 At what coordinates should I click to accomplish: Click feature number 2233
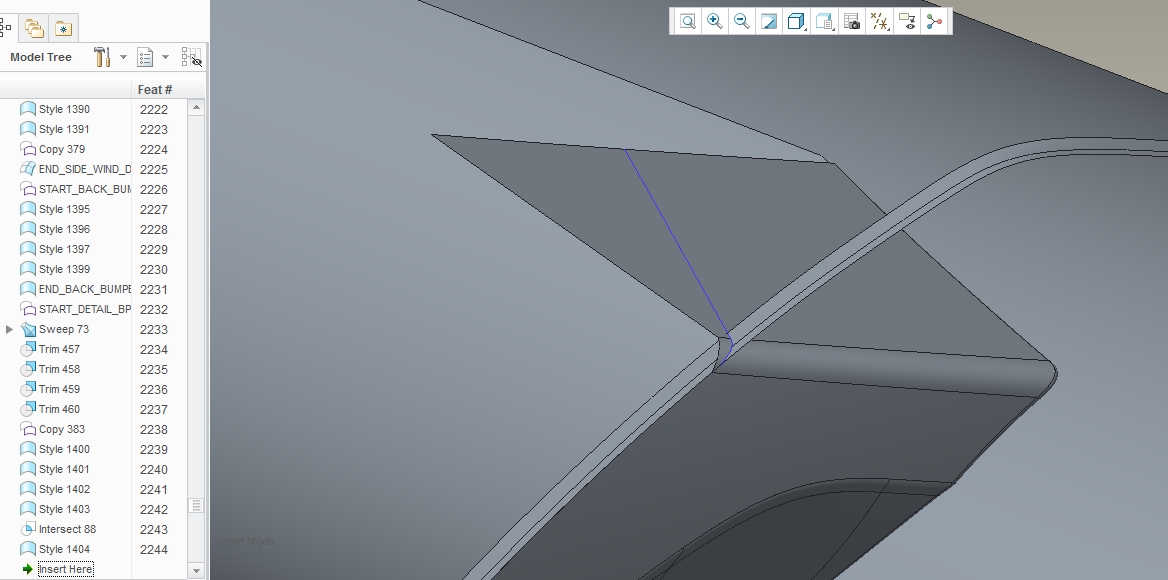coord(153,330)
